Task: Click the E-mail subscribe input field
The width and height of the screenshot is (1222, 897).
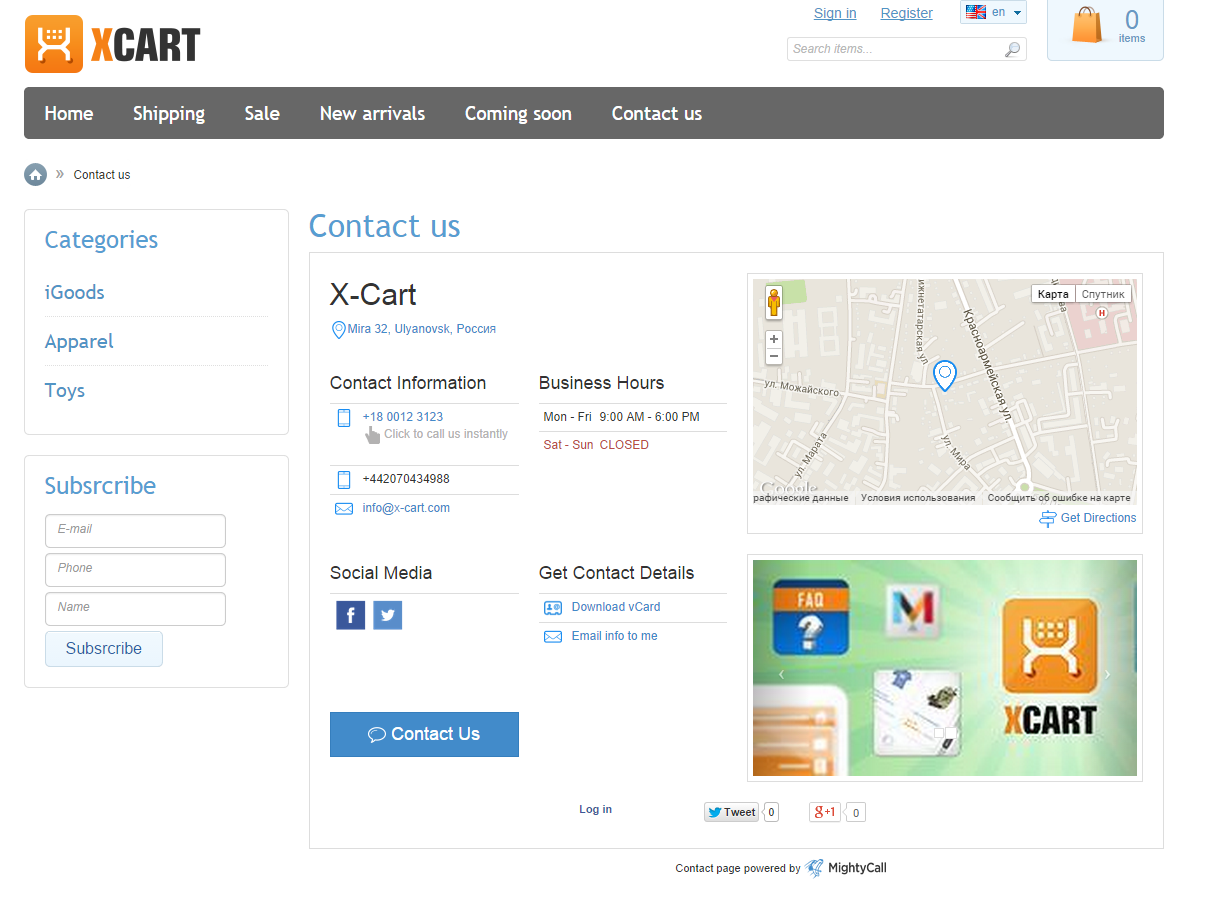Action: 135,530
